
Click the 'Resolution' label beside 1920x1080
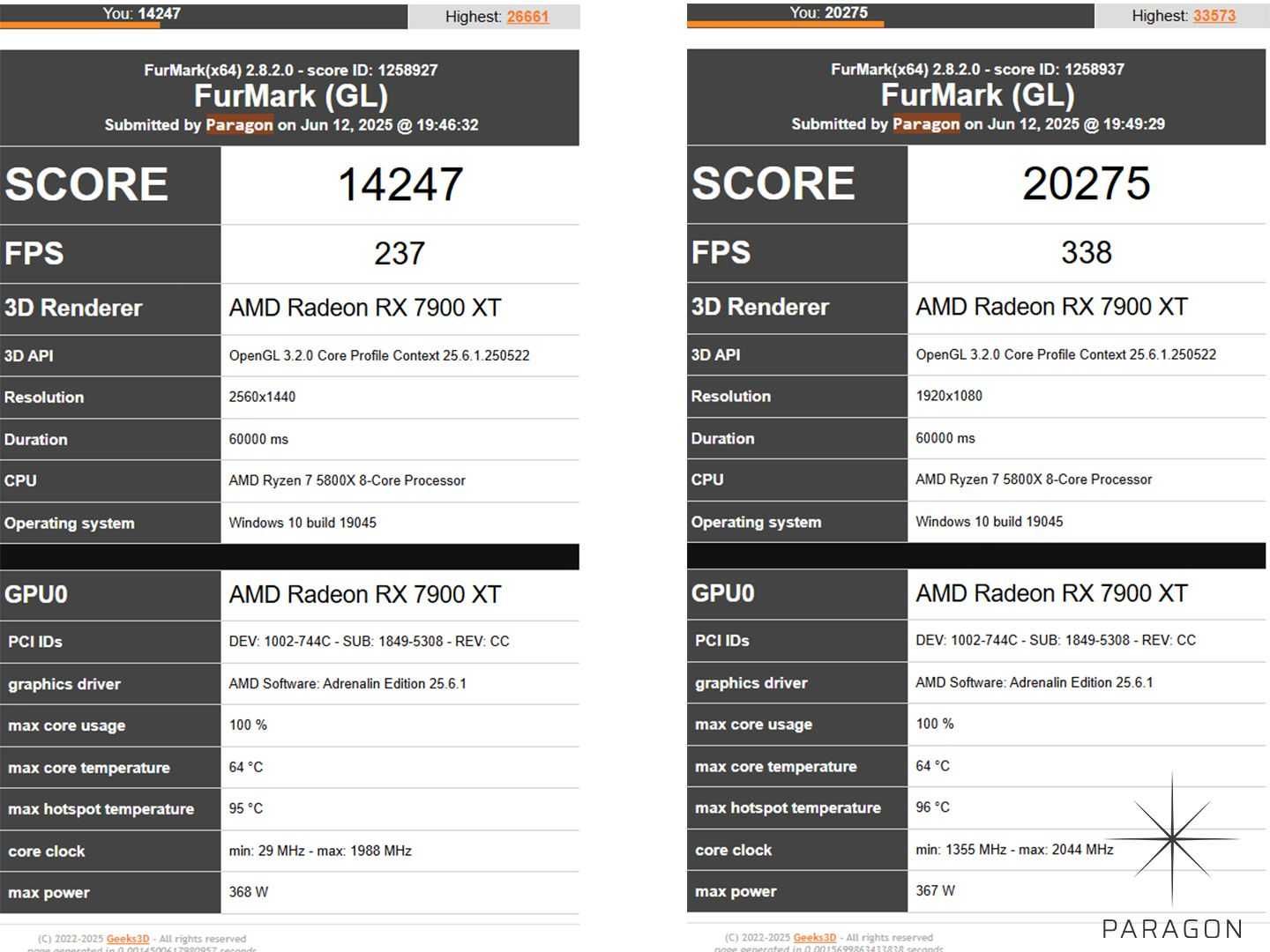[731, 397]
